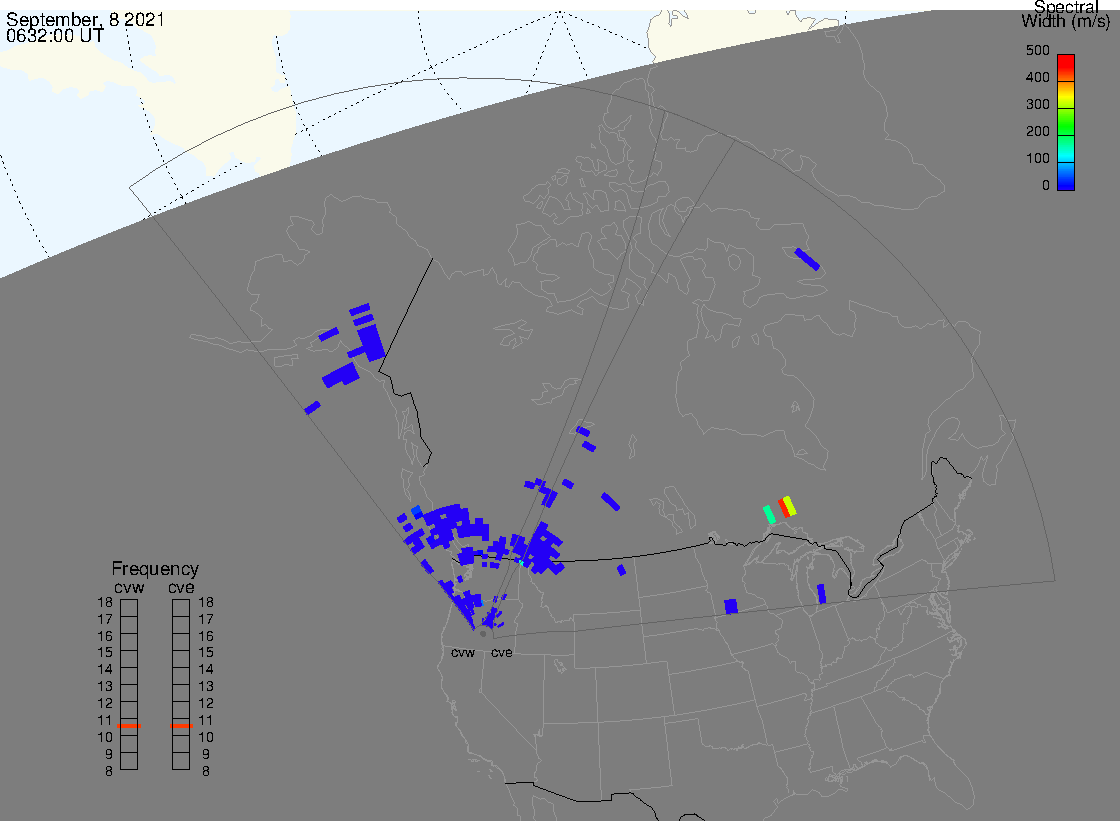Click the red marker on the cve gauge
This screenshot has height=821, width=1120.
pyautogui.click(x=181, y=726)
